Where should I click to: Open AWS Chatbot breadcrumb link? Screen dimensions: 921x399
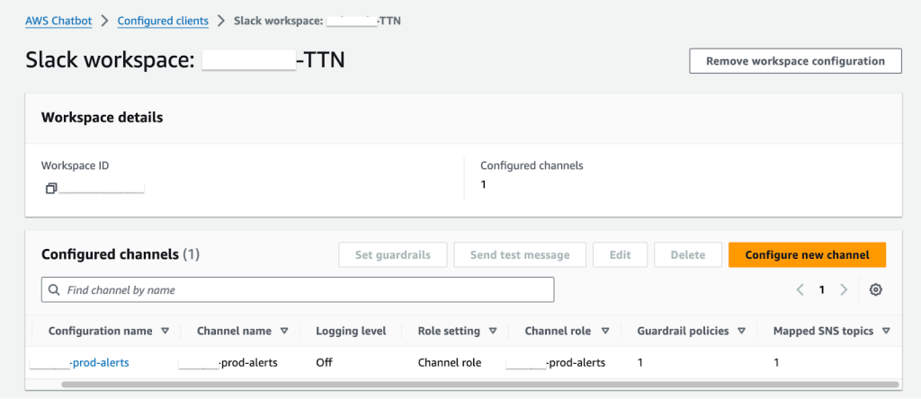coord(59,21)
